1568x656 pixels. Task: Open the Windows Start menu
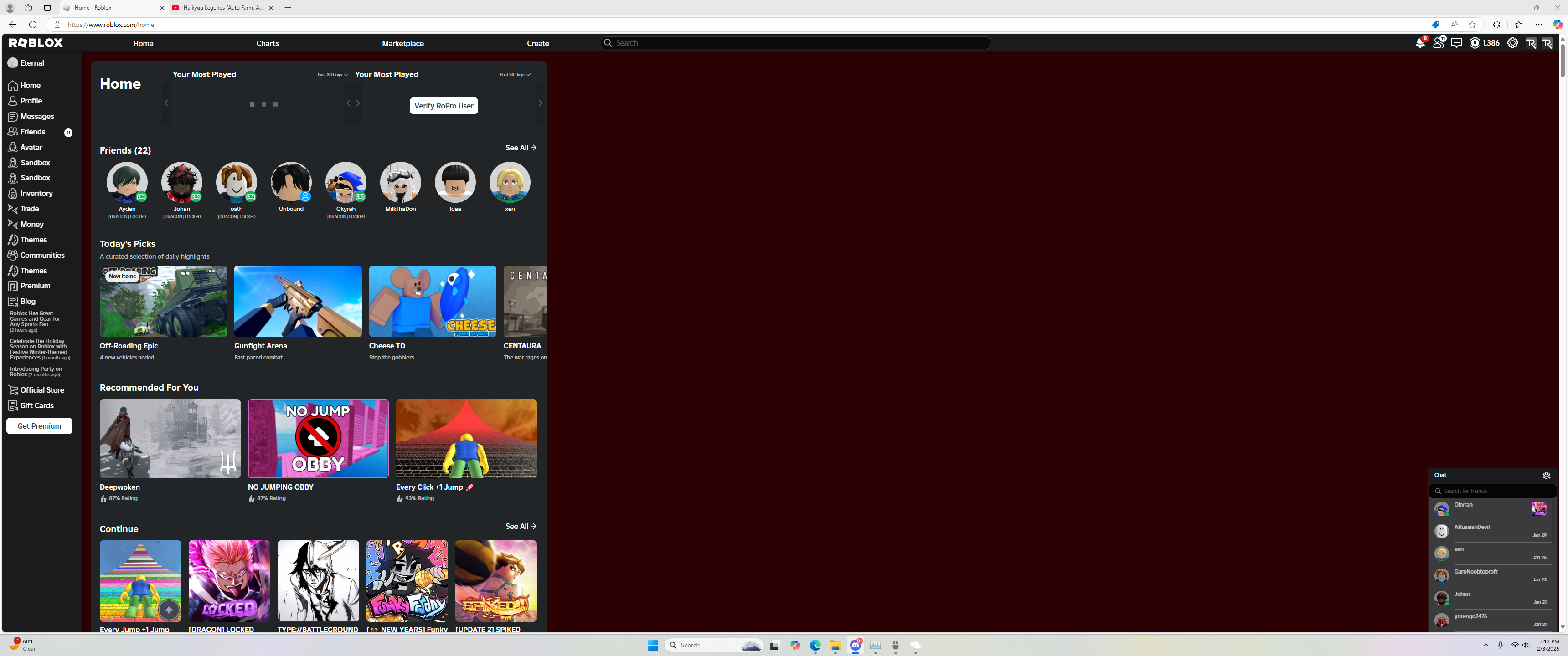pyautogui.click(x=653, y=645)
